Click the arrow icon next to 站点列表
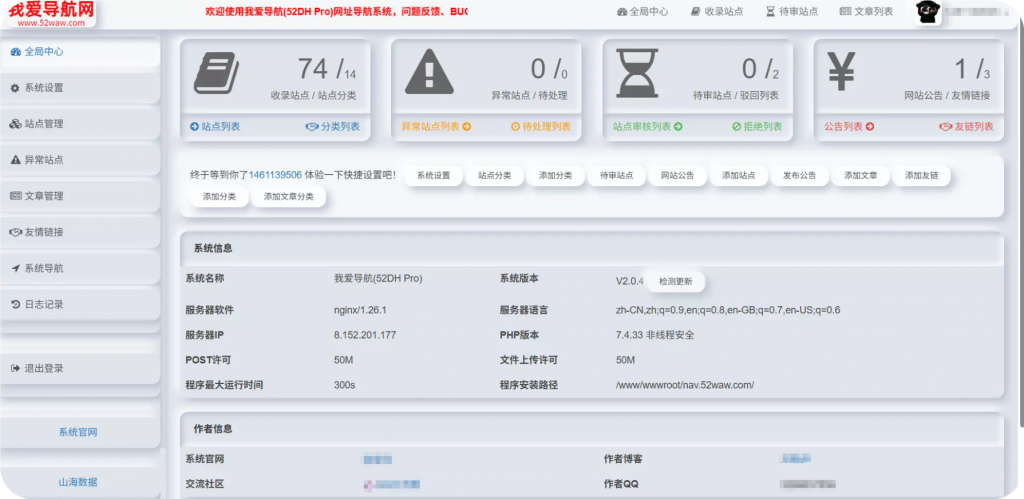Image resolution: width=1024 pixels, height=499 pixels. 194,127
